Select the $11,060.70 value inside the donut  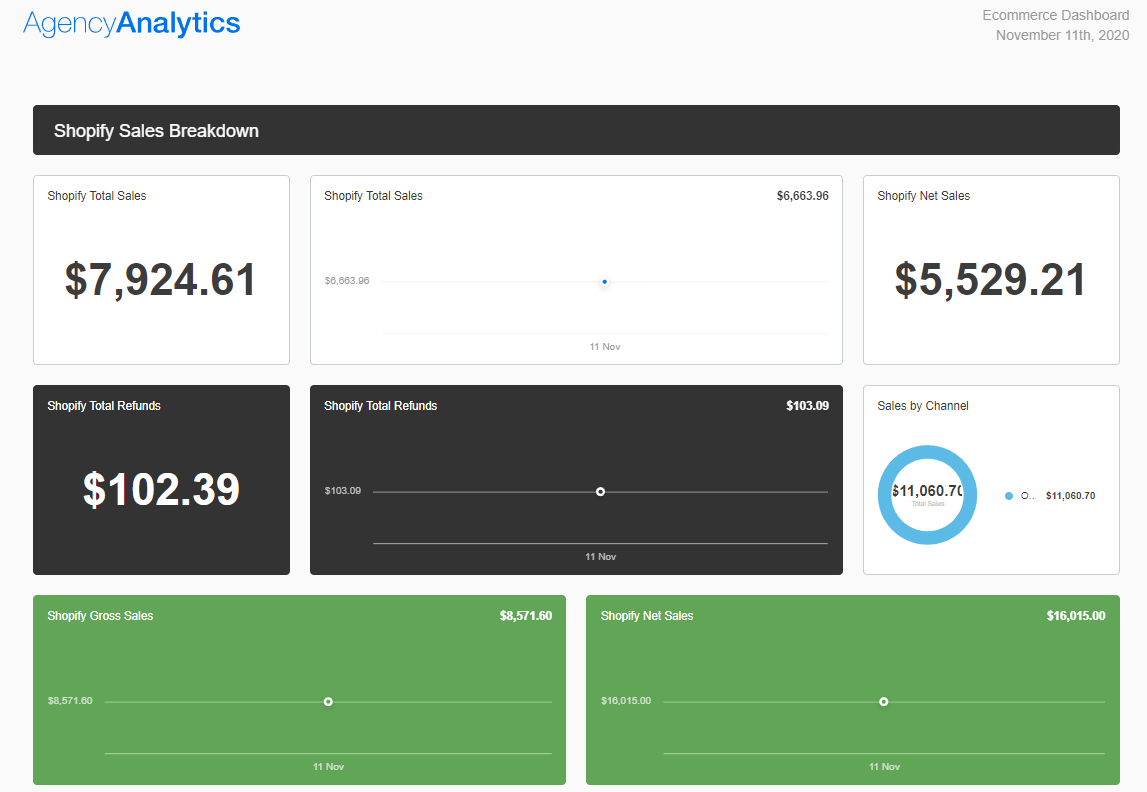coord(928,491)
